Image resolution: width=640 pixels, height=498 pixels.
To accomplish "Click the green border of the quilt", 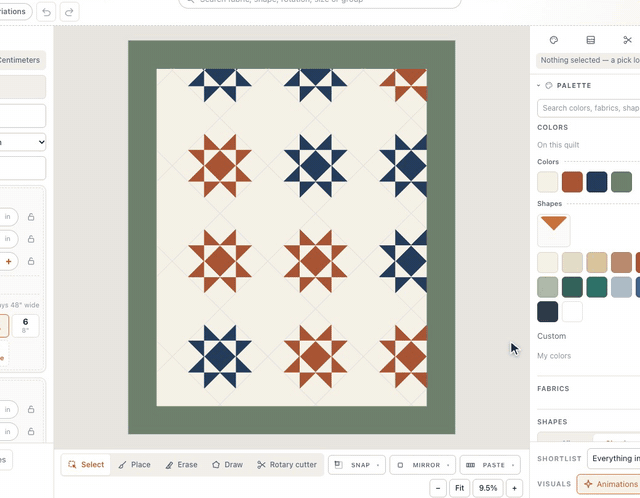I will pyautogui.click(x=291, y=54).
